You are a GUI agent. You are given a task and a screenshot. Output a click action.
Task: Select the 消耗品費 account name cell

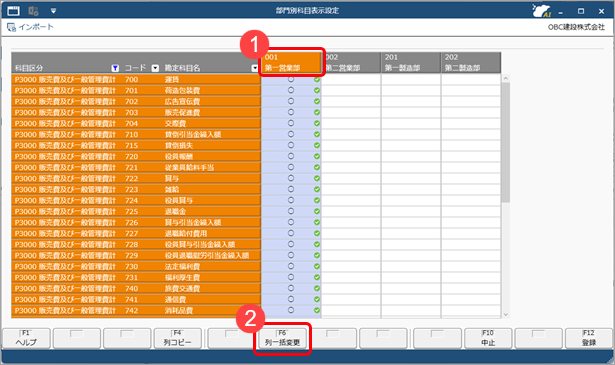(x=178, y=311)
